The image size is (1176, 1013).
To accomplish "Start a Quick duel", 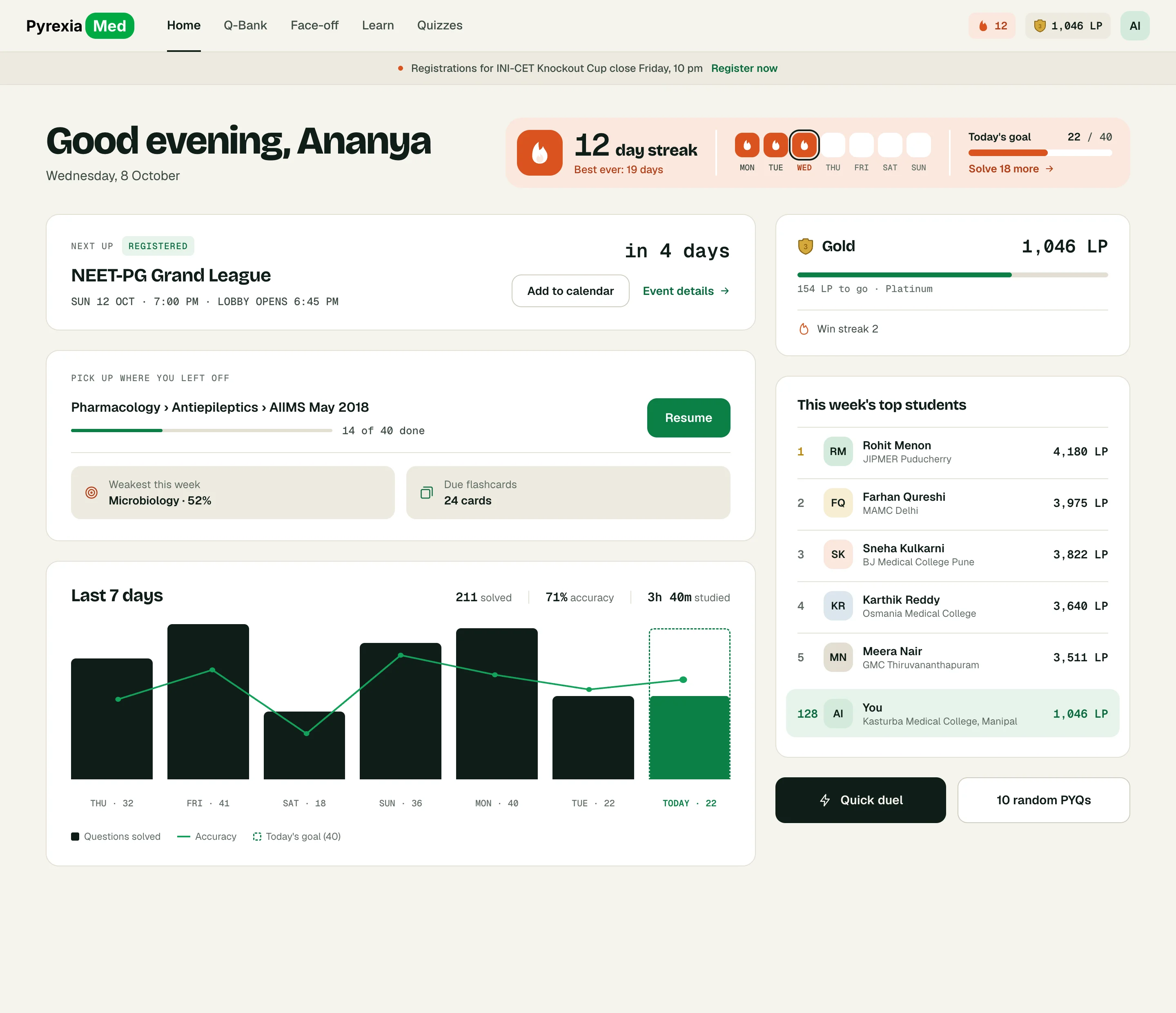I will 860,800.
